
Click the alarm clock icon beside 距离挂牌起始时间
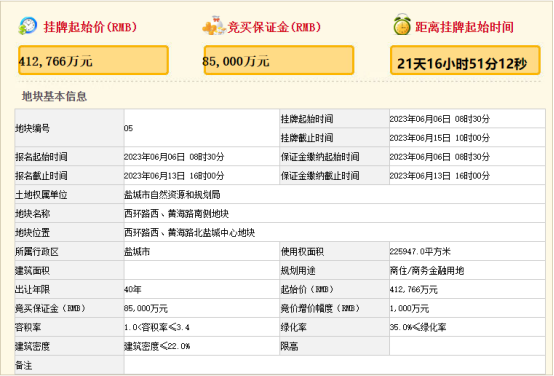point(402,24)
